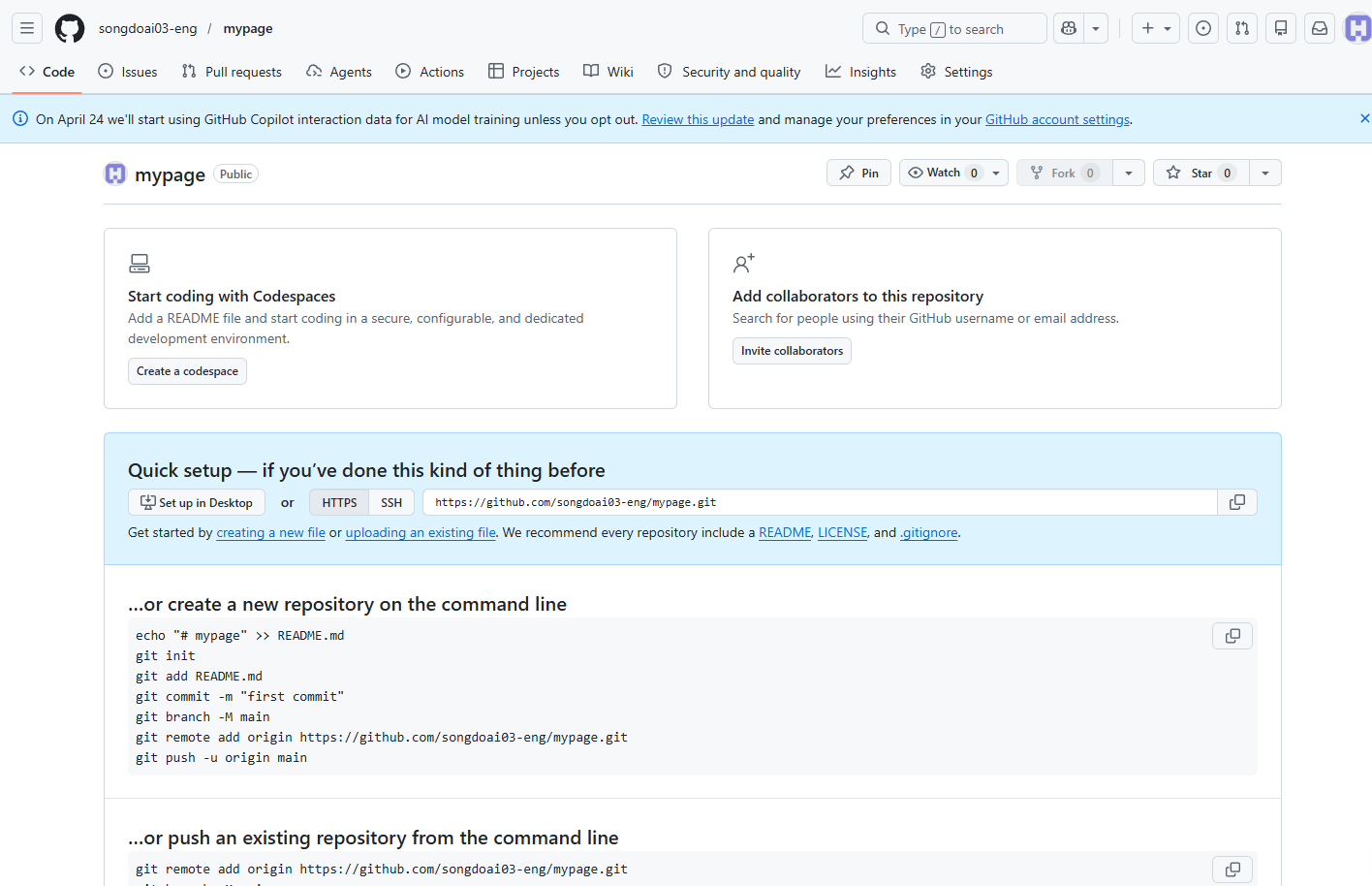1372x886 pixels.
Task: Follow the Review this update link
Action: (698, 119)
